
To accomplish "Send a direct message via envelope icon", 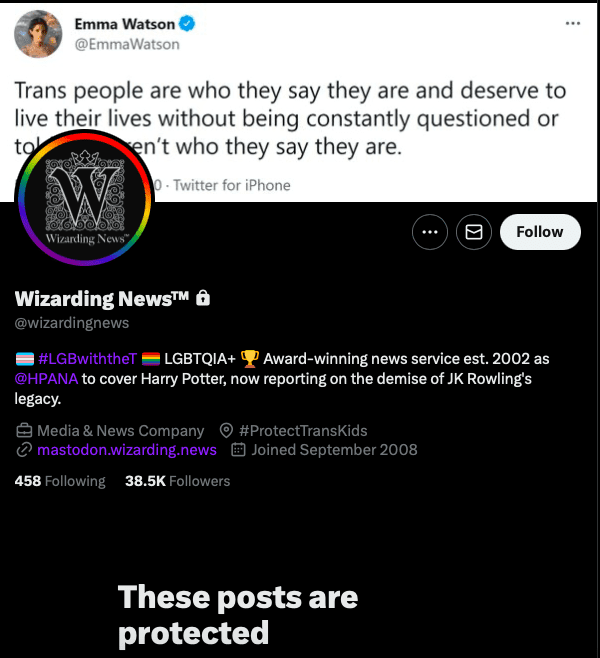I will pyautogui.click(x=474, y=232).
